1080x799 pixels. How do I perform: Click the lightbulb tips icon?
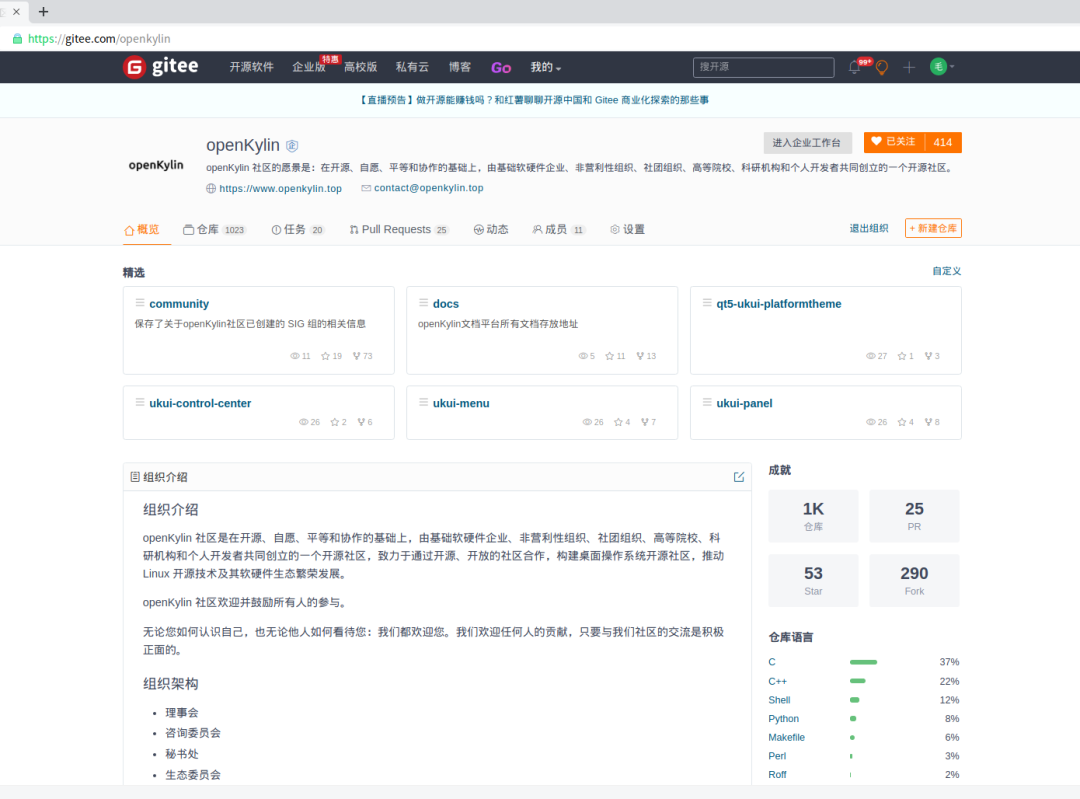coord(882,67)
